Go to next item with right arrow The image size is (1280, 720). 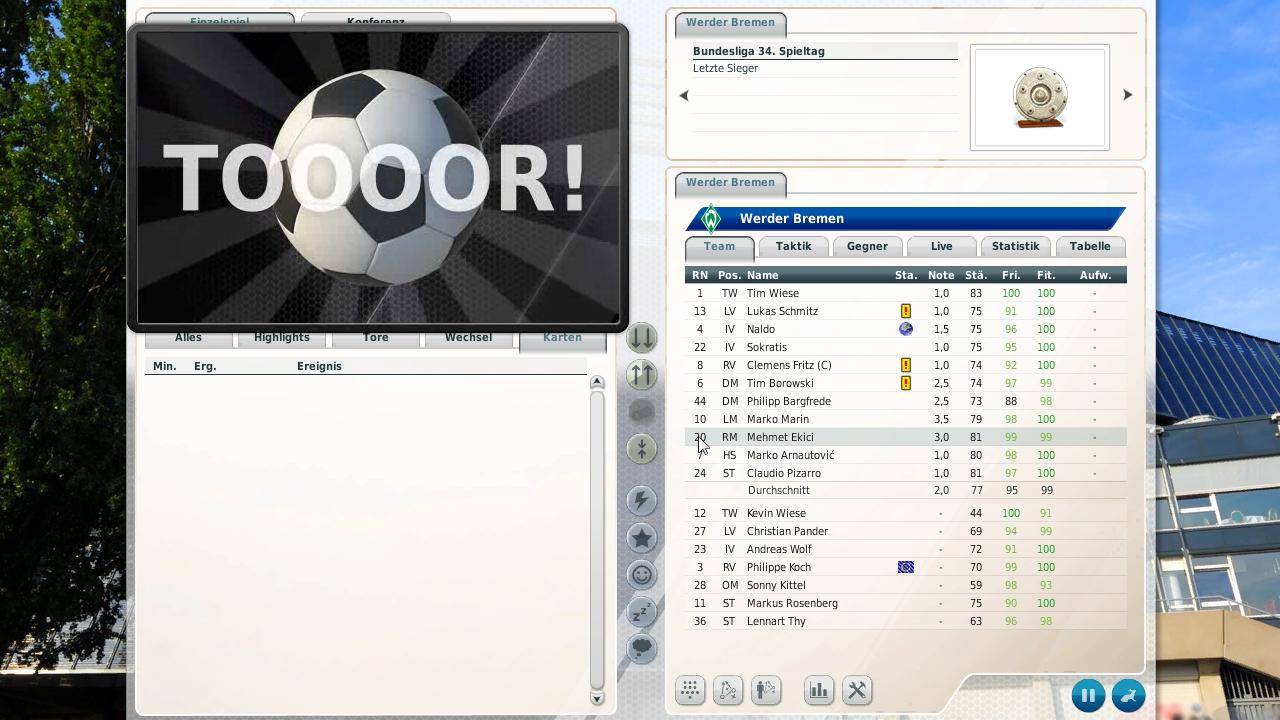tap(1128, 95)
